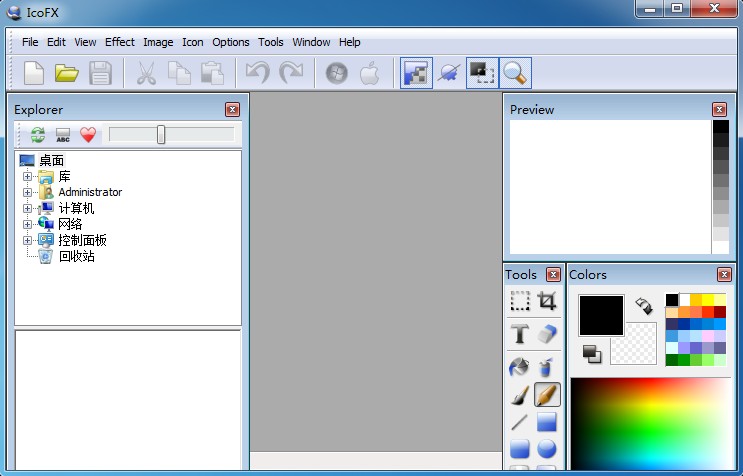Viewport: 743px width, 476px height.
Task: Open the Options menu
Action: pos(231,42)
